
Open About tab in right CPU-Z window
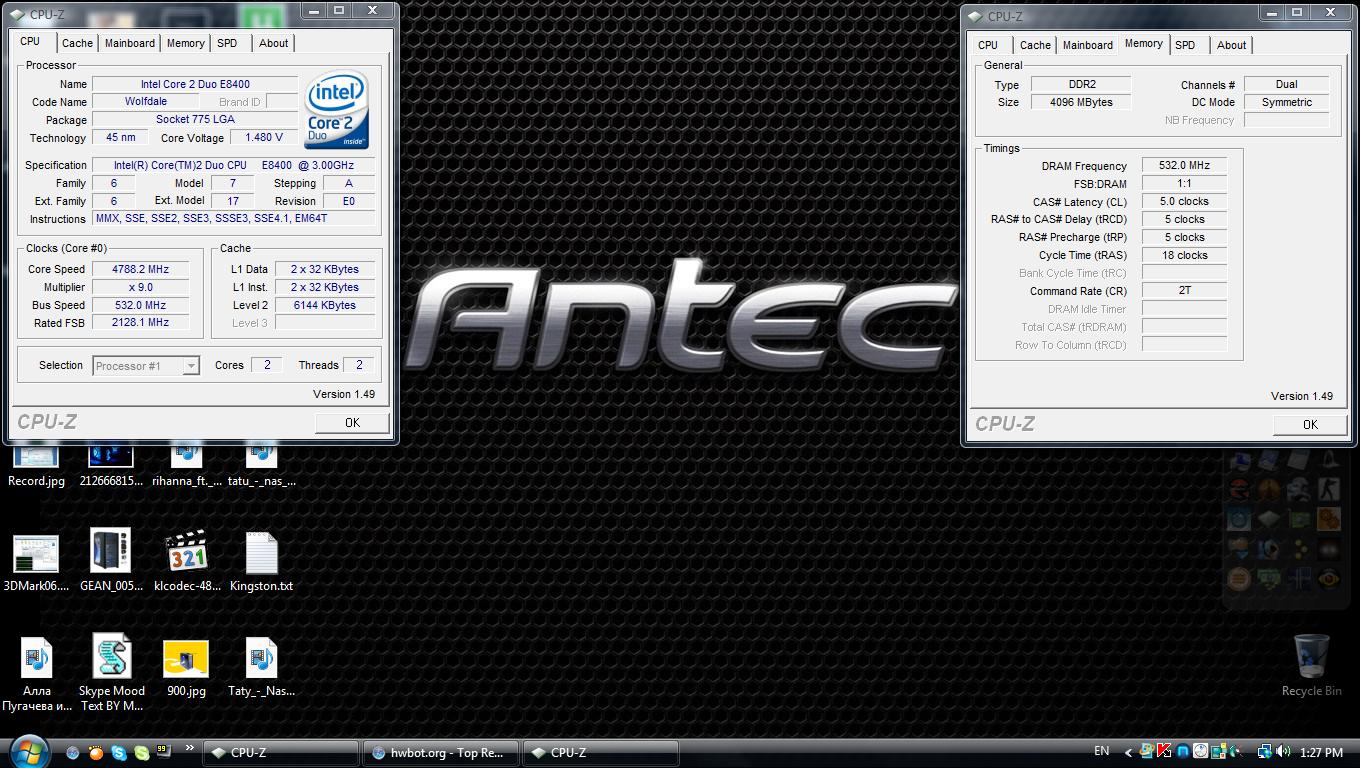click(x=1231, y=45)
